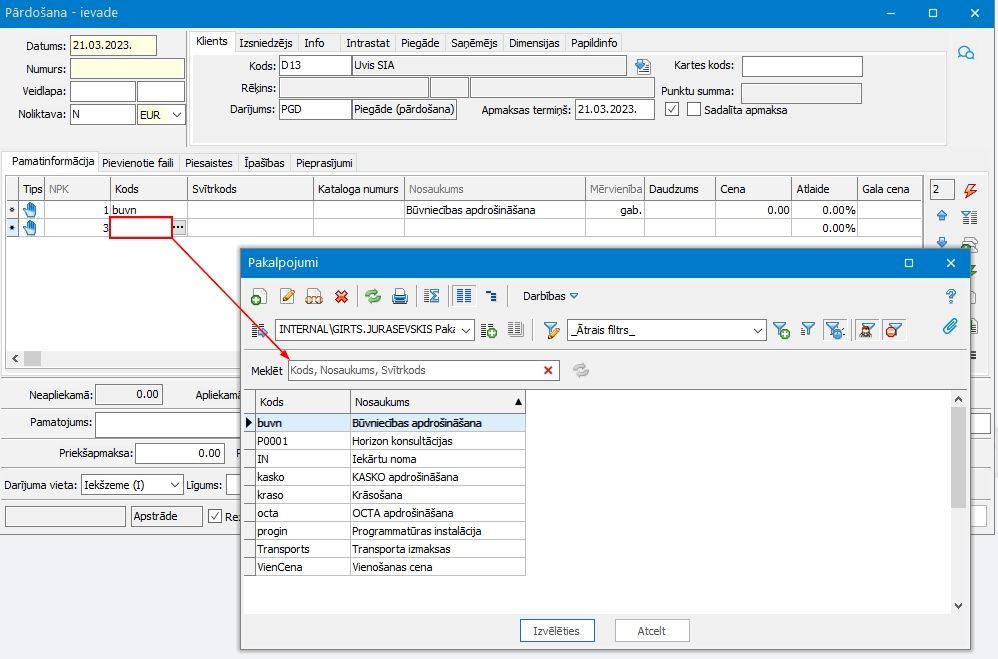The width and height of the screenshot is (998, 659).
Task: Click the sigma totals icon in Pakalpojumi
Action: coord(432,296)
